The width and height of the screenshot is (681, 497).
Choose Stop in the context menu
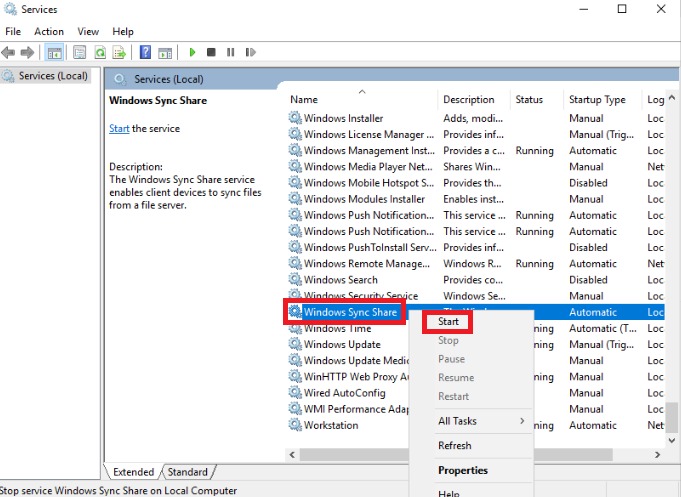[x=448, y=340]
